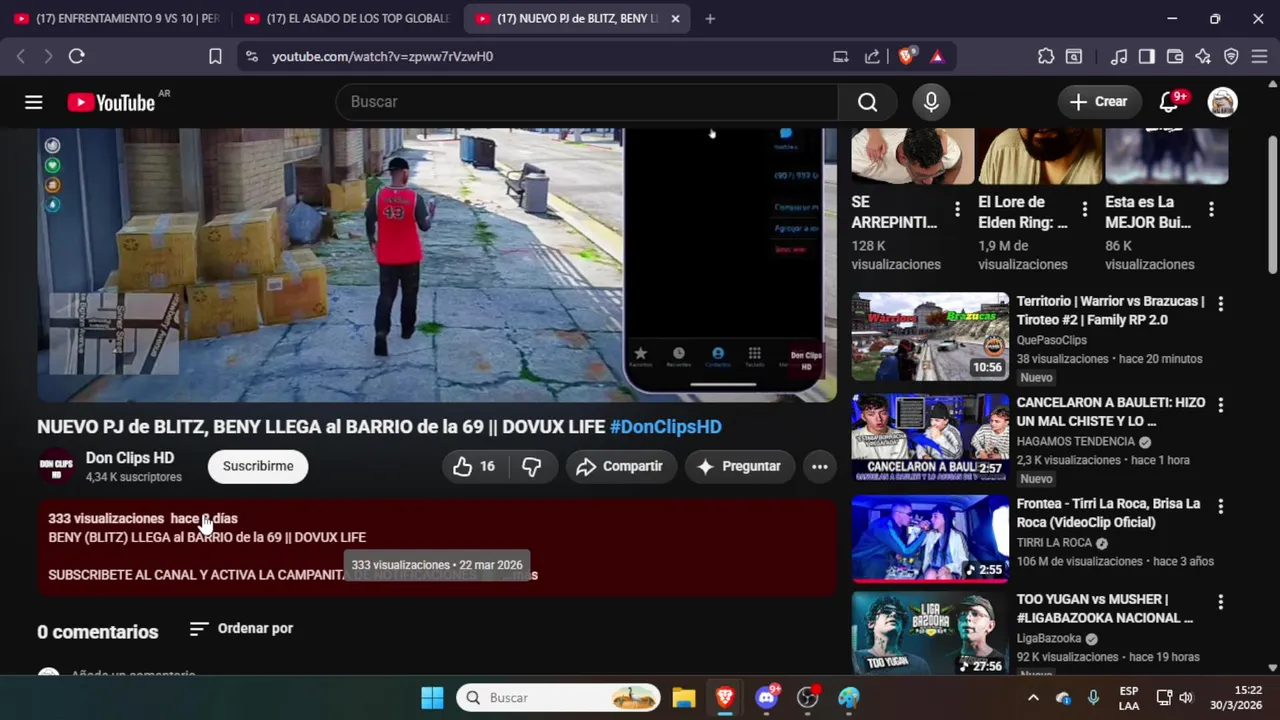
Task: Open the #DonClipsHD hashtag link
Action: click(666, 427)
